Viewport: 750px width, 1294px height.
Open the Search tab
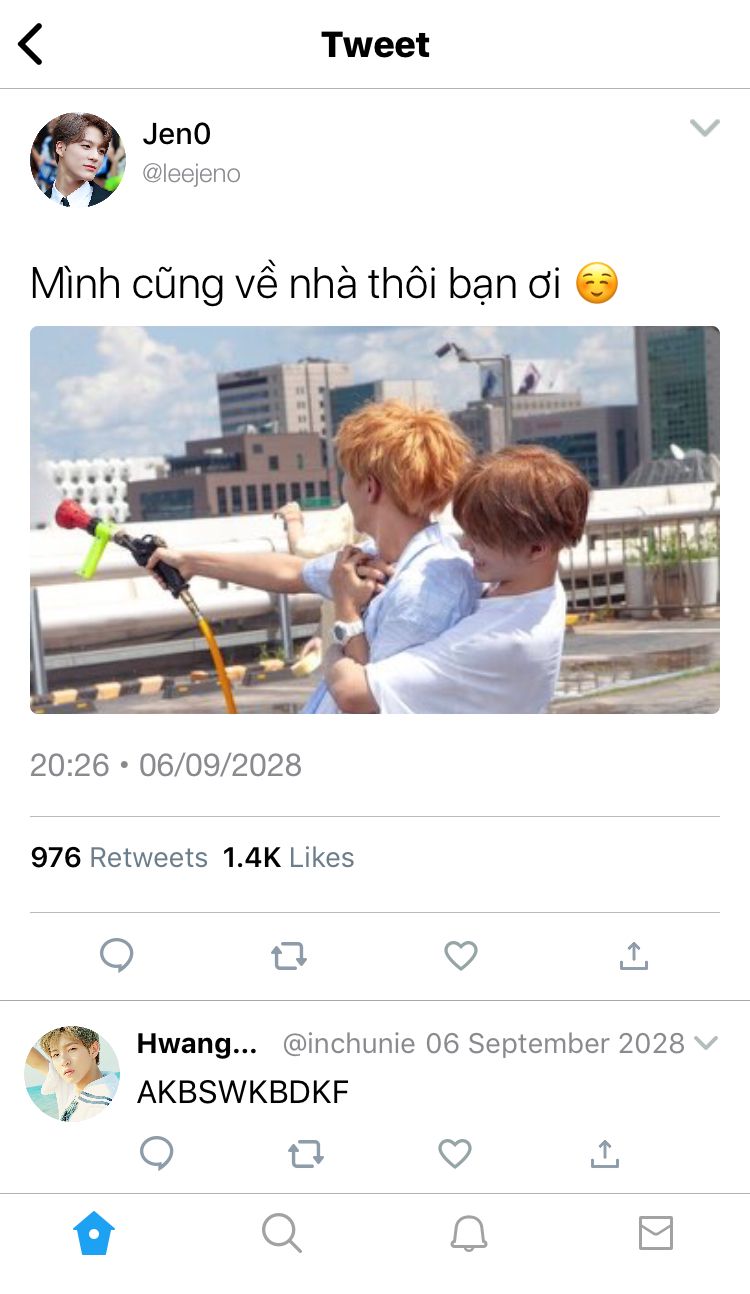pyautogui.click(x=282, y=1234)
